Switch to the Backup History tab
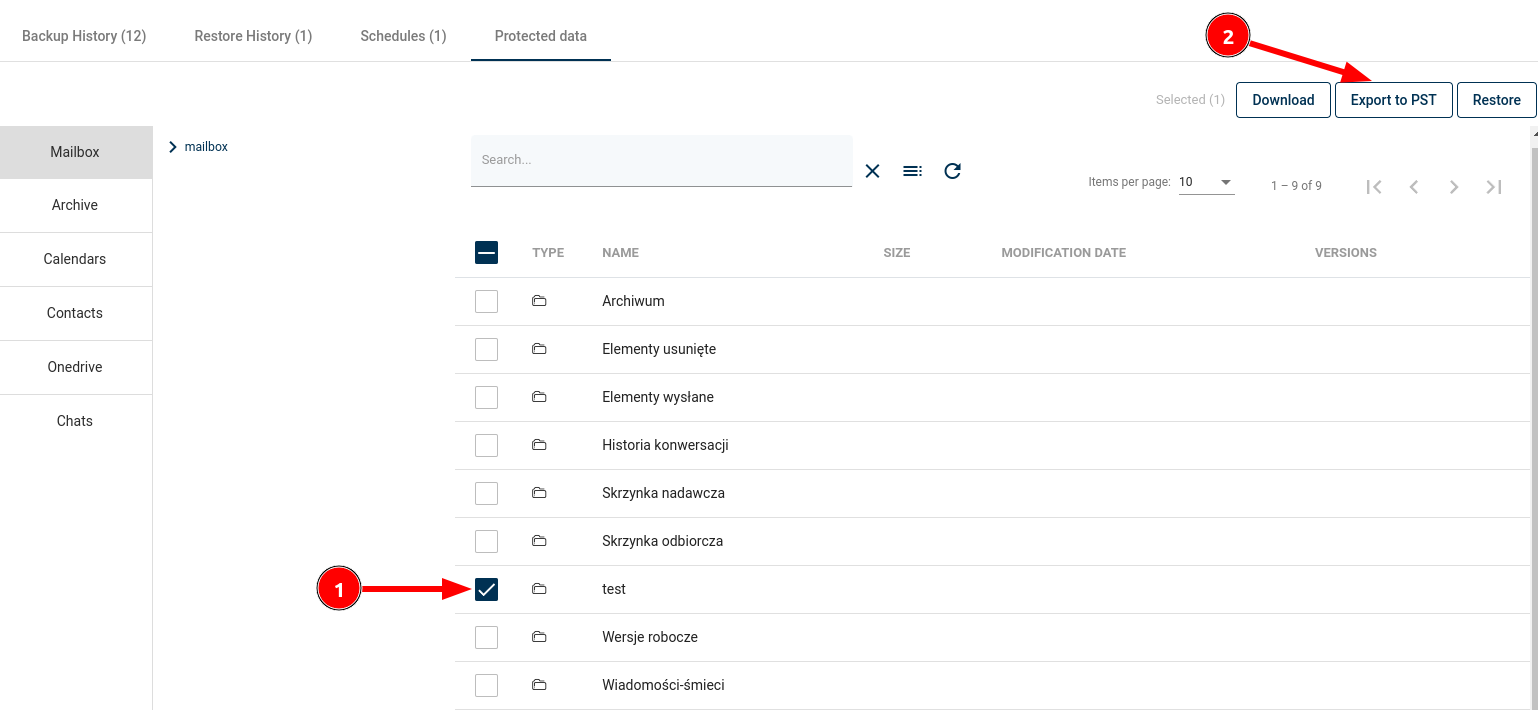1538x710 pixels. (x=84, y=36)
